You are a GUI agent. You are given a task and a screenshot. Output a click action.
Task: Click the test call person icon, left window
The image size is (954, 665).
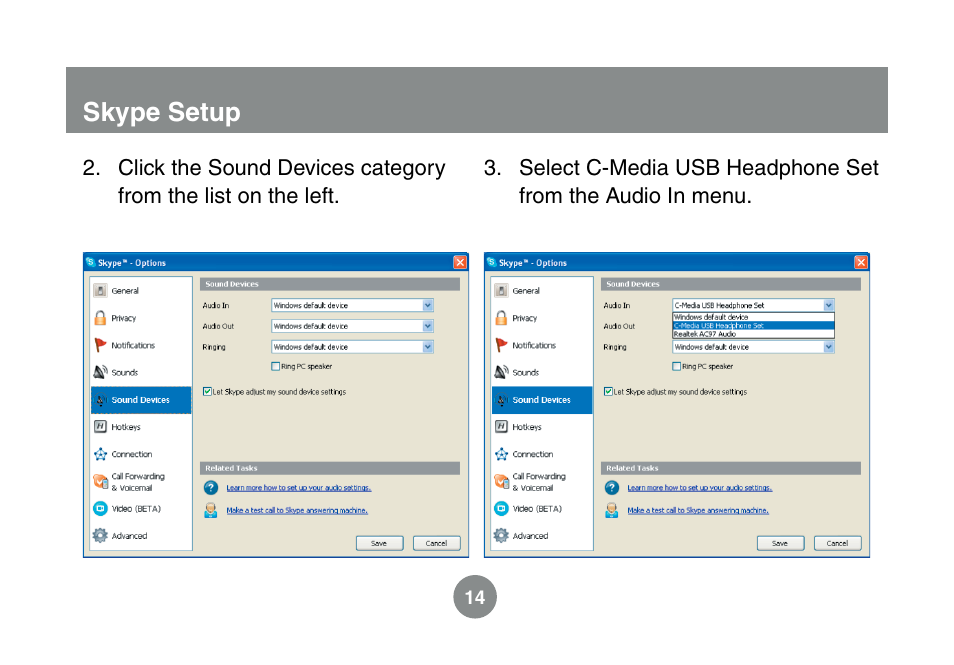(211, 510)
